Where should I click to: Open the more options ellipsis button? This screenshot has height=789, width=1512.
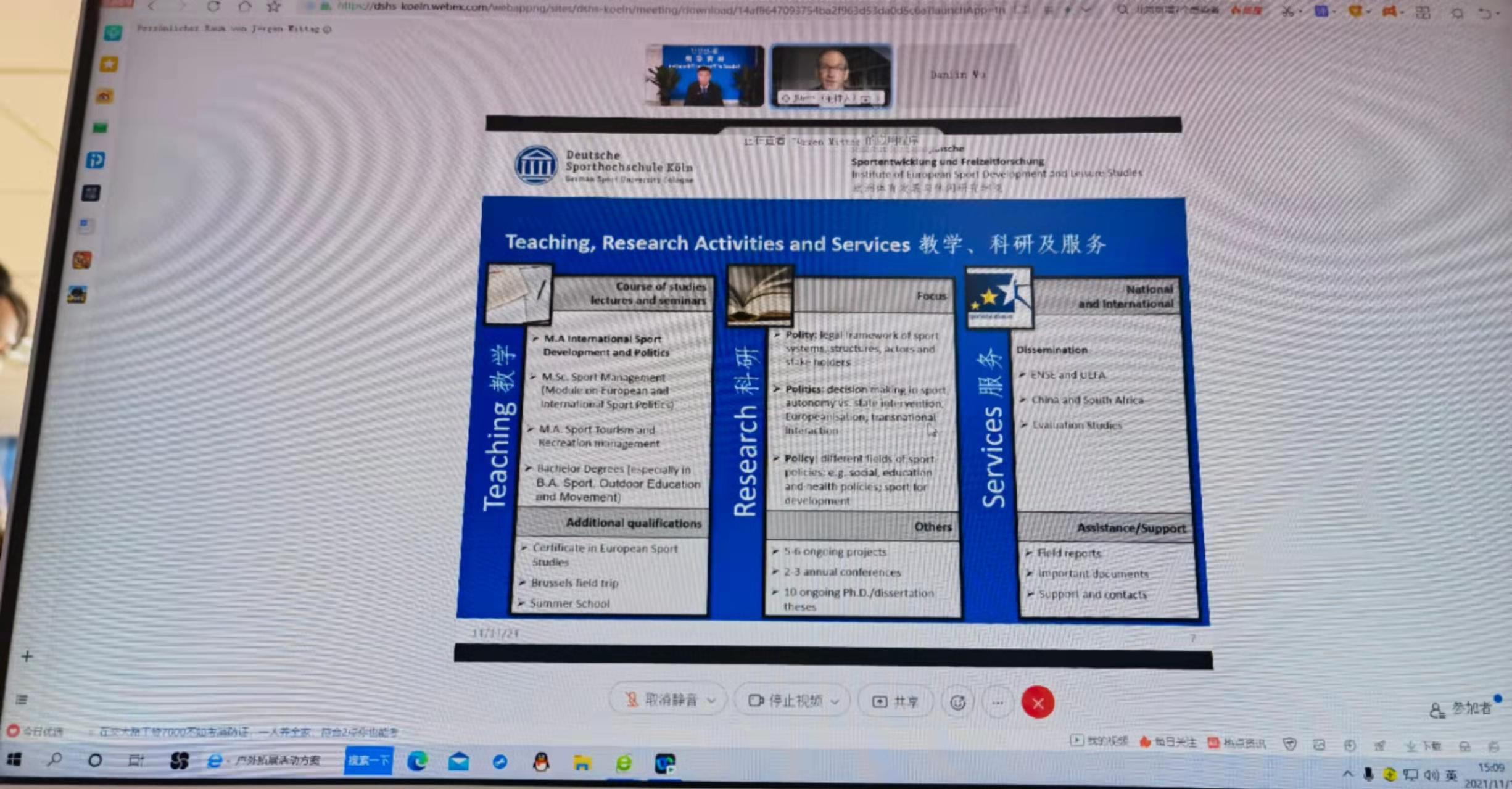(x=998, y=702)
